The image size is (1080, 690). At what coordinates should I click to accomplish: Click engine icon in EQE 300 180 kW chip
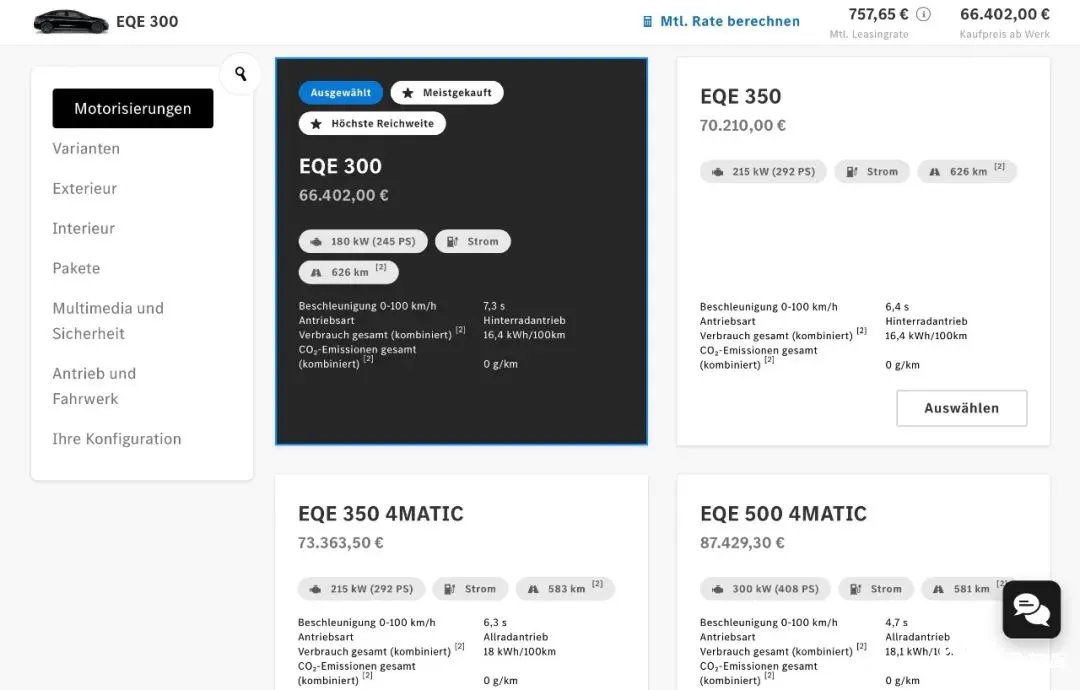316,242
